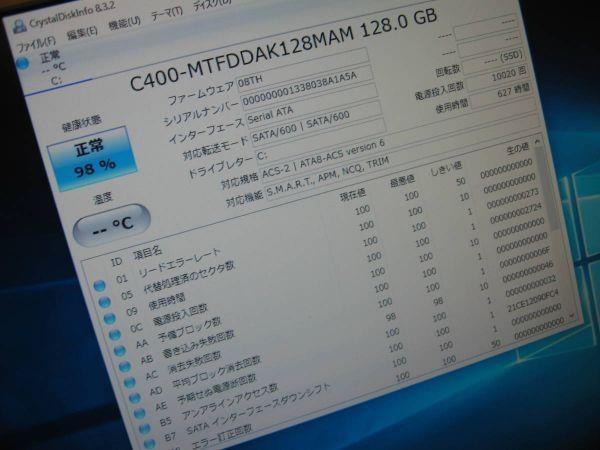Click status icon for AA 予備ブロック数
Viewport: 600px width, 450px height.
(119, 351)
